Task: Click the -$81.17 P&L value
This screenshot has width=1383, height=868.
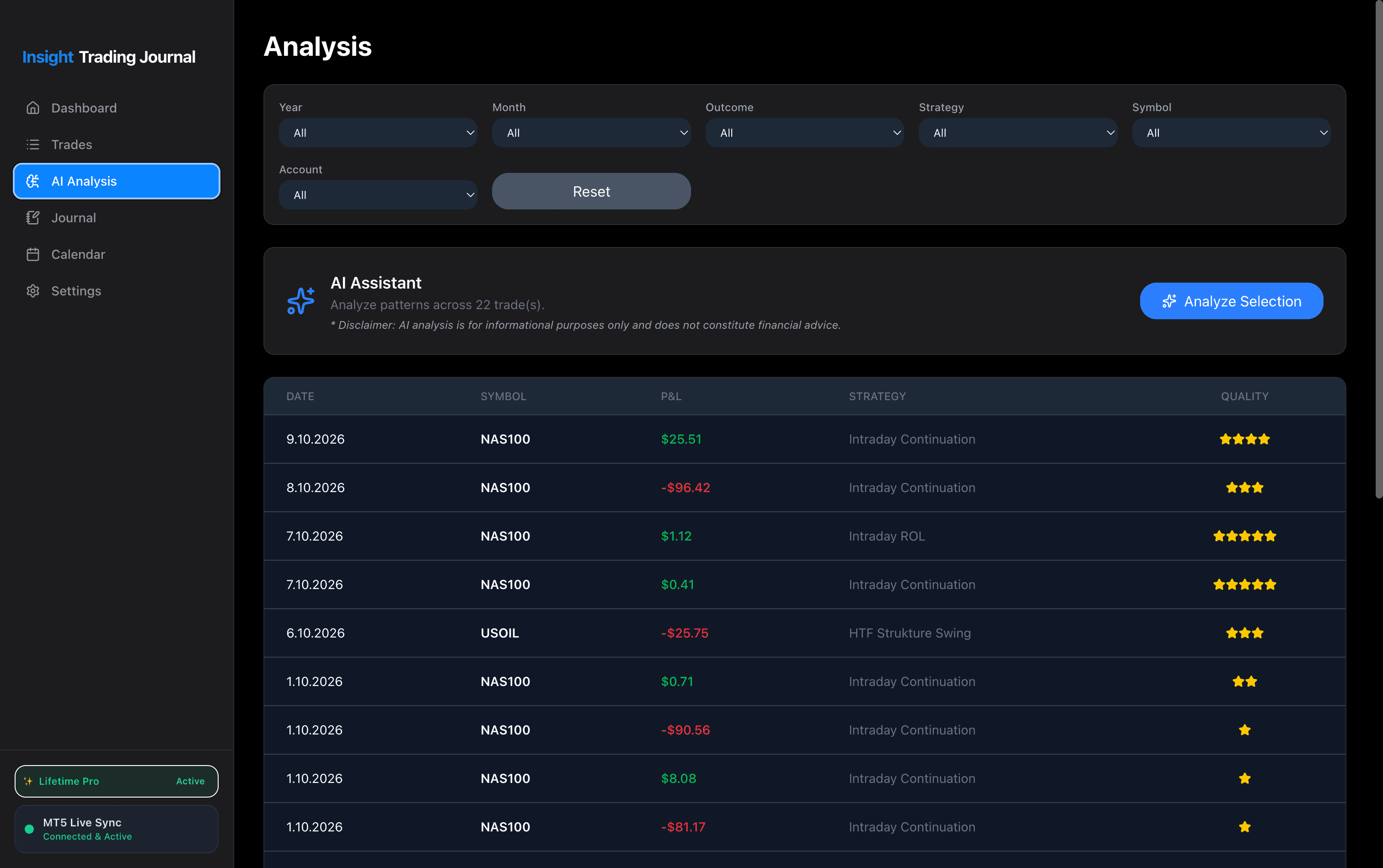Action: [x=683, y=827]
